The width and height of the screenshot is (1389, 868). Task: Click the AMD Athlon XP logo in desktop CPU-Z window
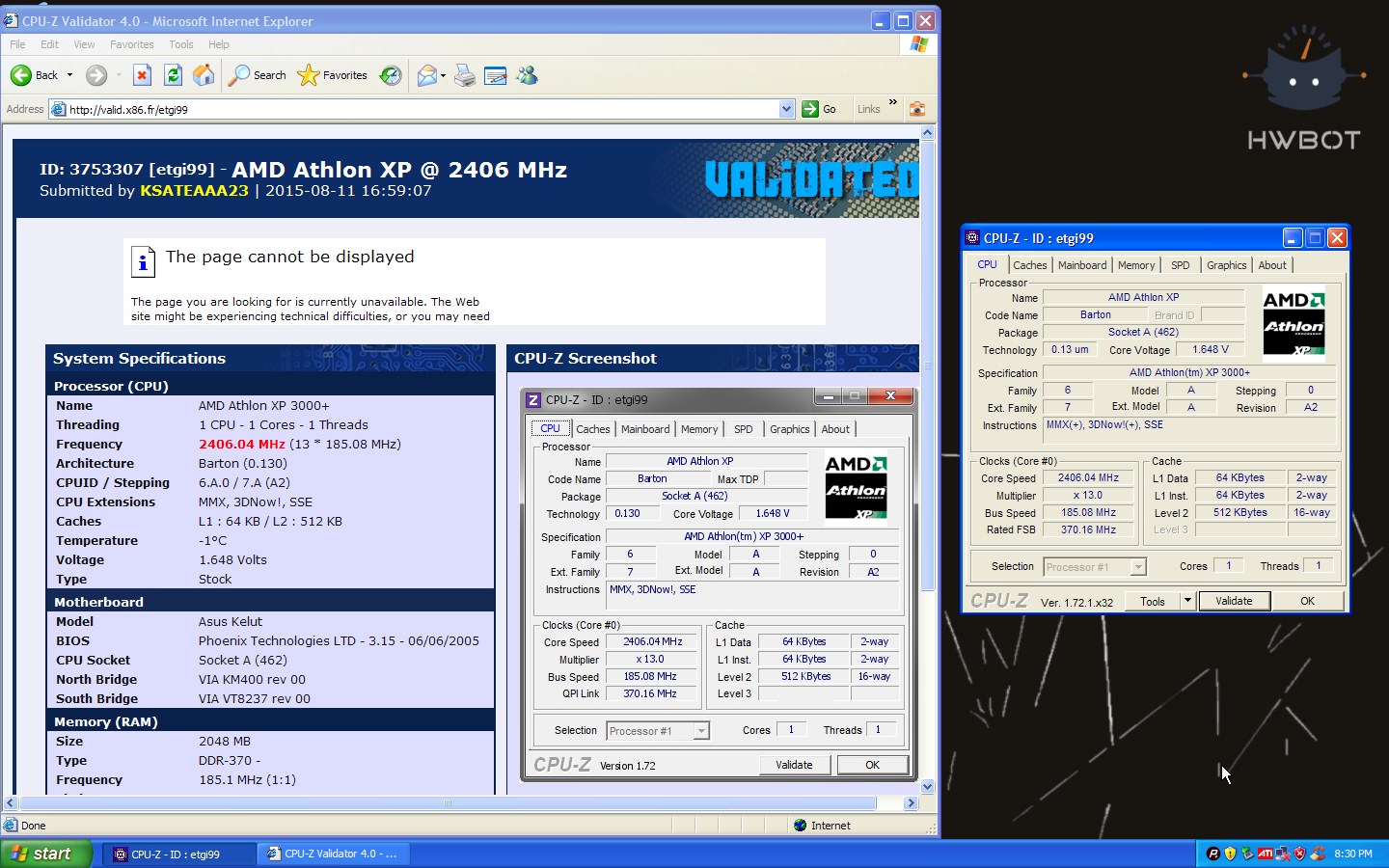coord(1294,323)
